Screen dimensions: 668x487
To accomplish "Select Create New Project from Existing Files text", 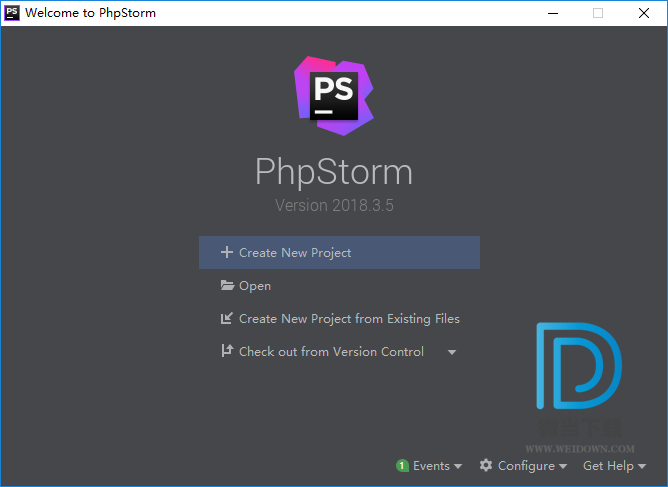I will pos(349,319).
